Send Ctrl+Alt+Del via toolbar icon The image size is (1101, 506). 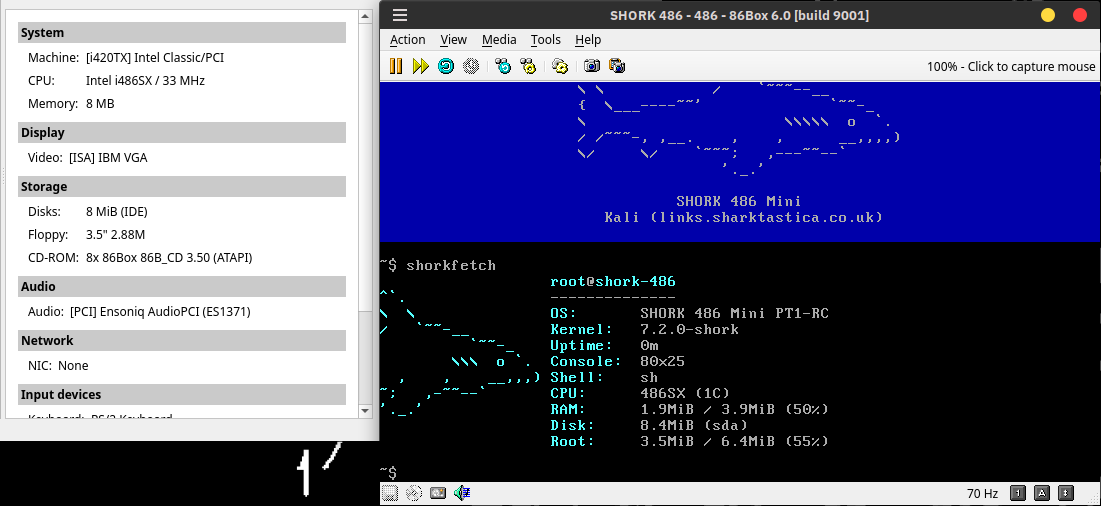pyautogui.click(x=503, y=66)
